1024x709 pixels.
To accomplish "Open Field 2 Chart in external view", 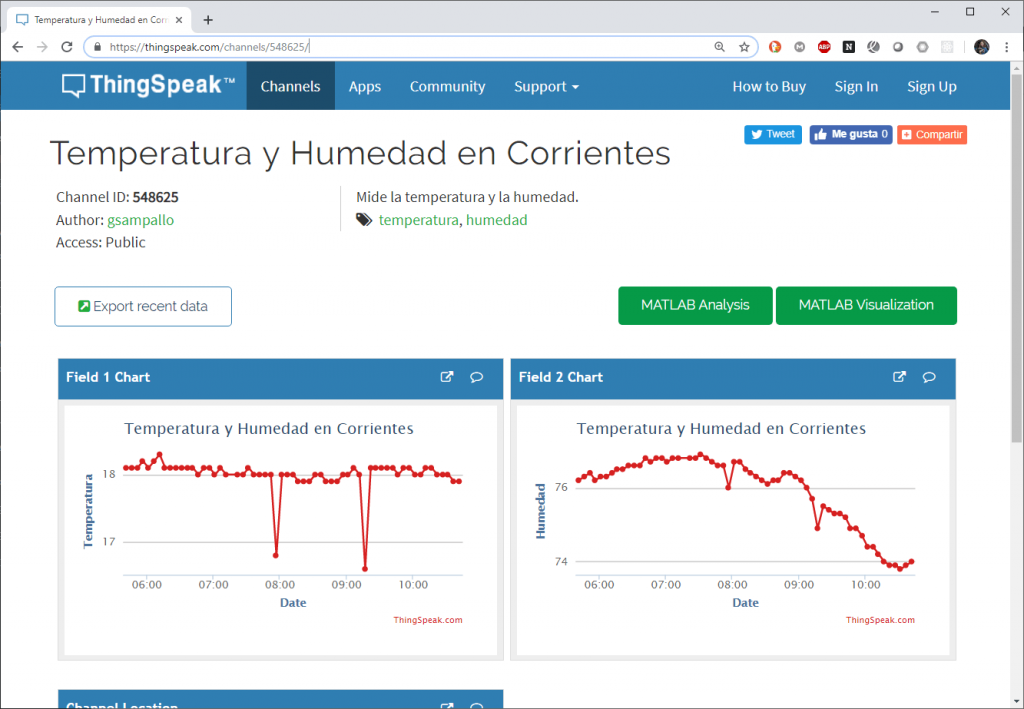I will (x=899, y=377).
